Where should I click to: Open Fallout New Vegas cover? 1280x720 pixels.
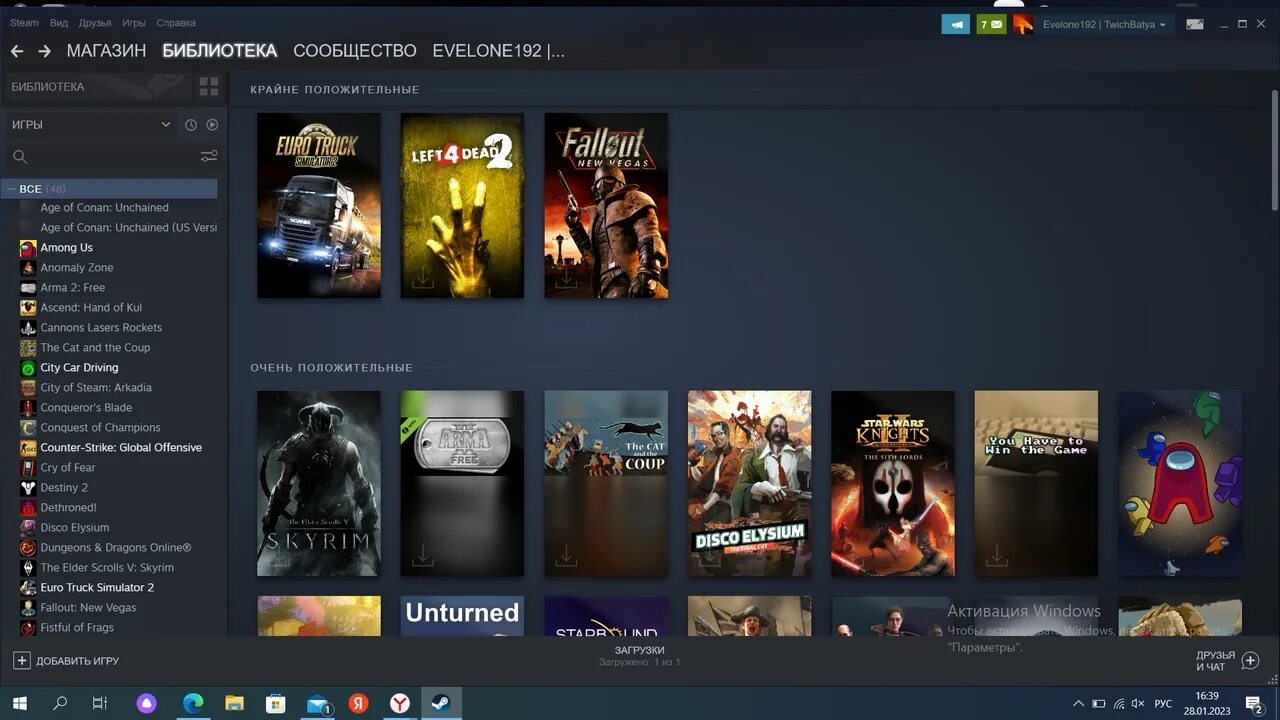pyautogui.click(x=606, y=205)
